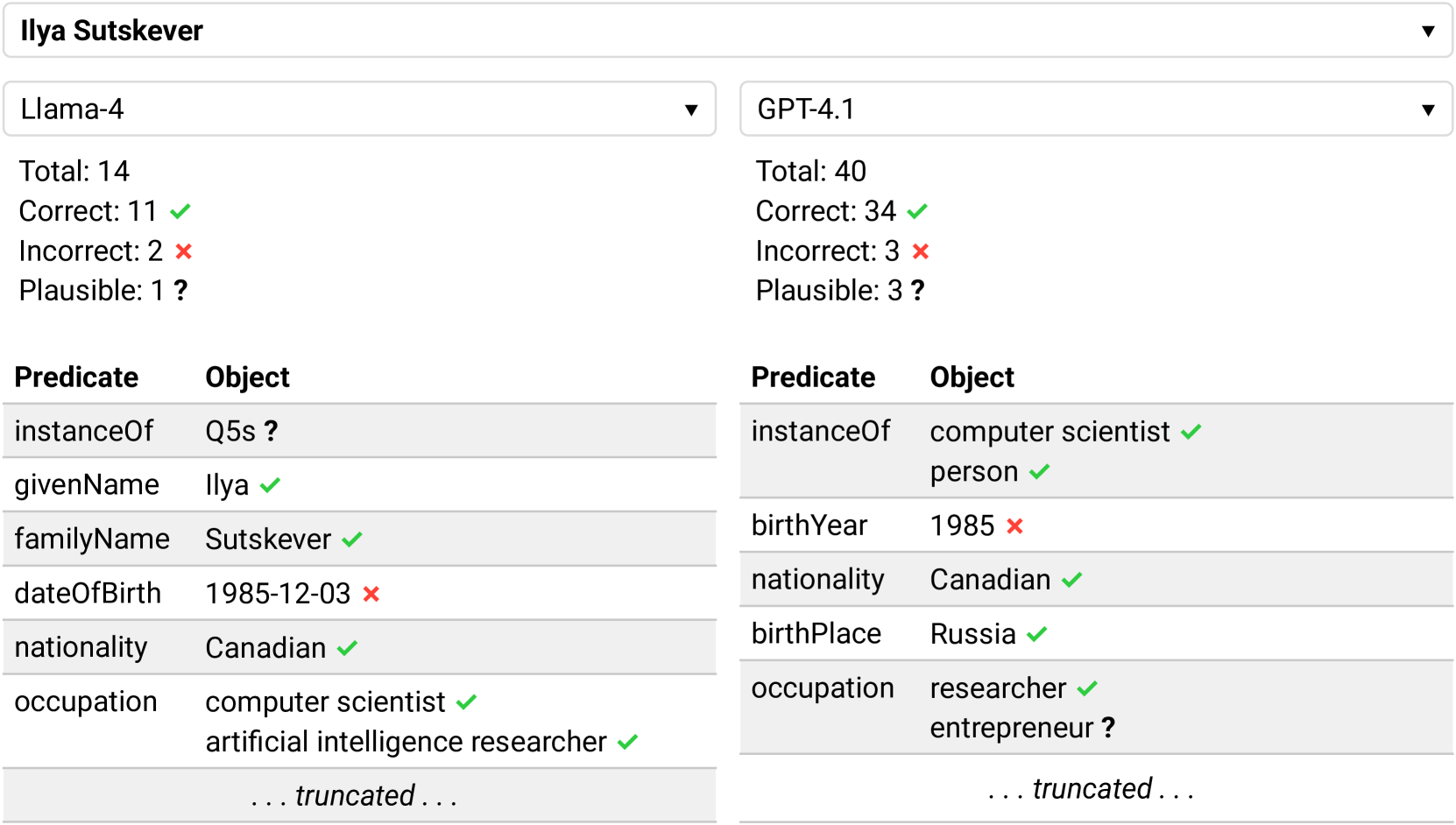This screenshot has height=825, width=1456.
Task: Select the dateOfBirth predicate label
Action: point(88,593)
